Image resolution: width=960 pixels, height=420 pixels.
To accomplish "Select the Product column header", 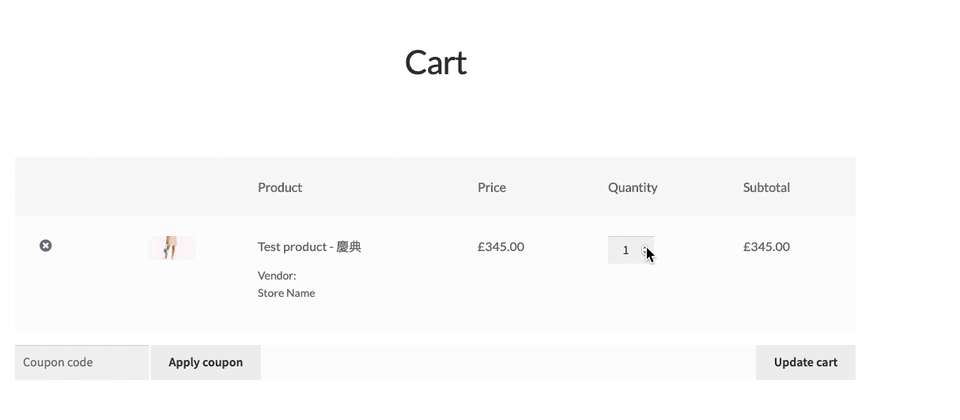I will (x=280, y=187).
